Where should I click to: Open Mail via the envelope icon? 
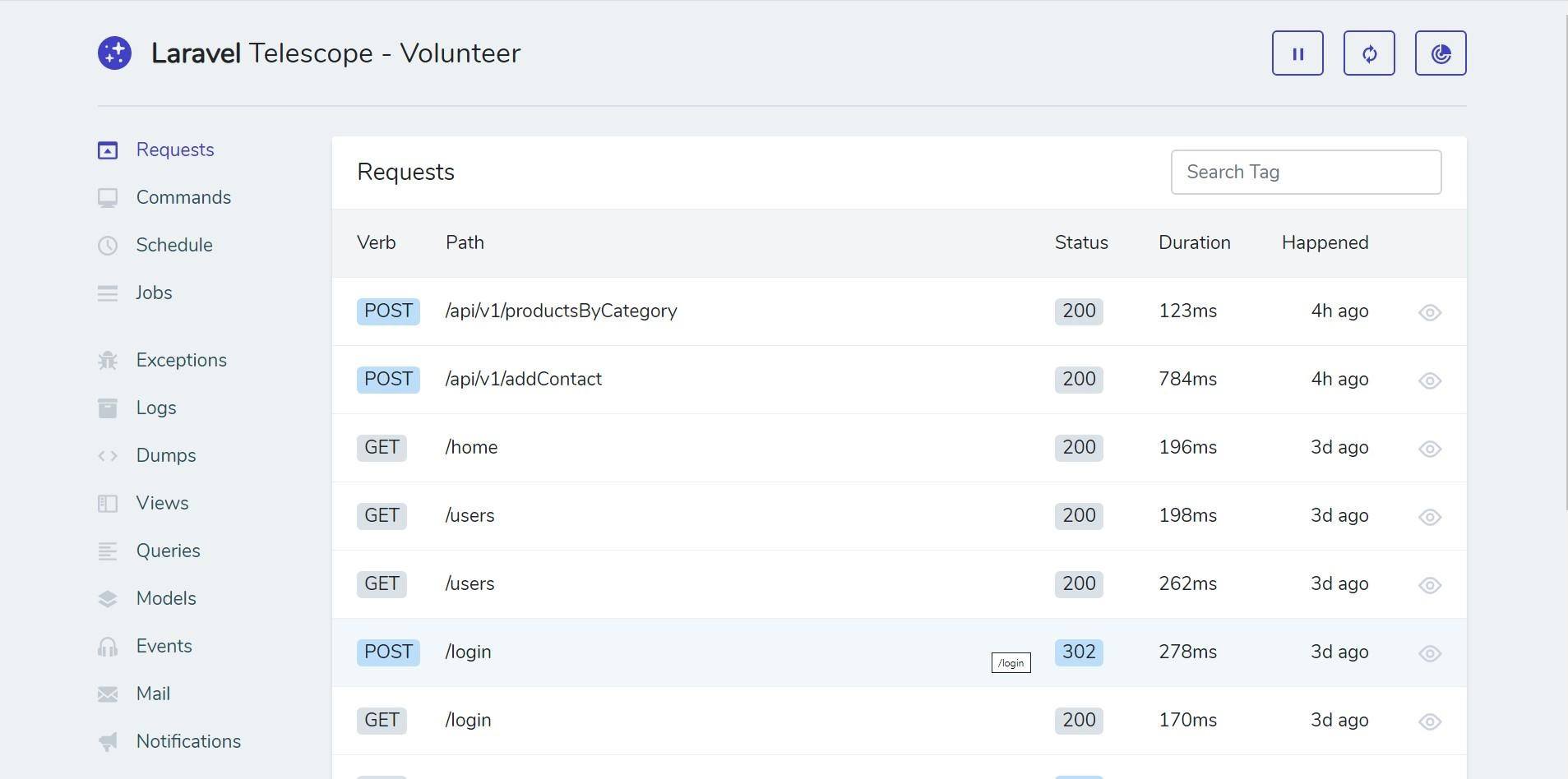108,694
